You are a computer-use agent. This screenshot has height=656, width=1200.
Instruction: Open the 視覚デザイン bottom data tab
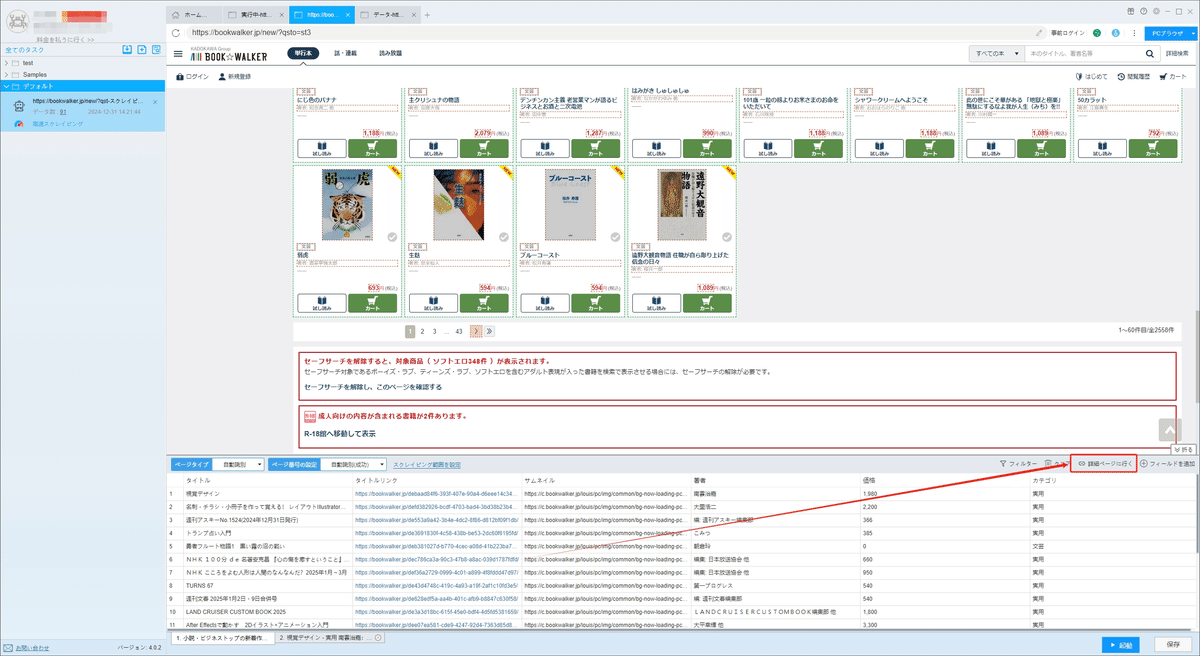tap(328, 637)
